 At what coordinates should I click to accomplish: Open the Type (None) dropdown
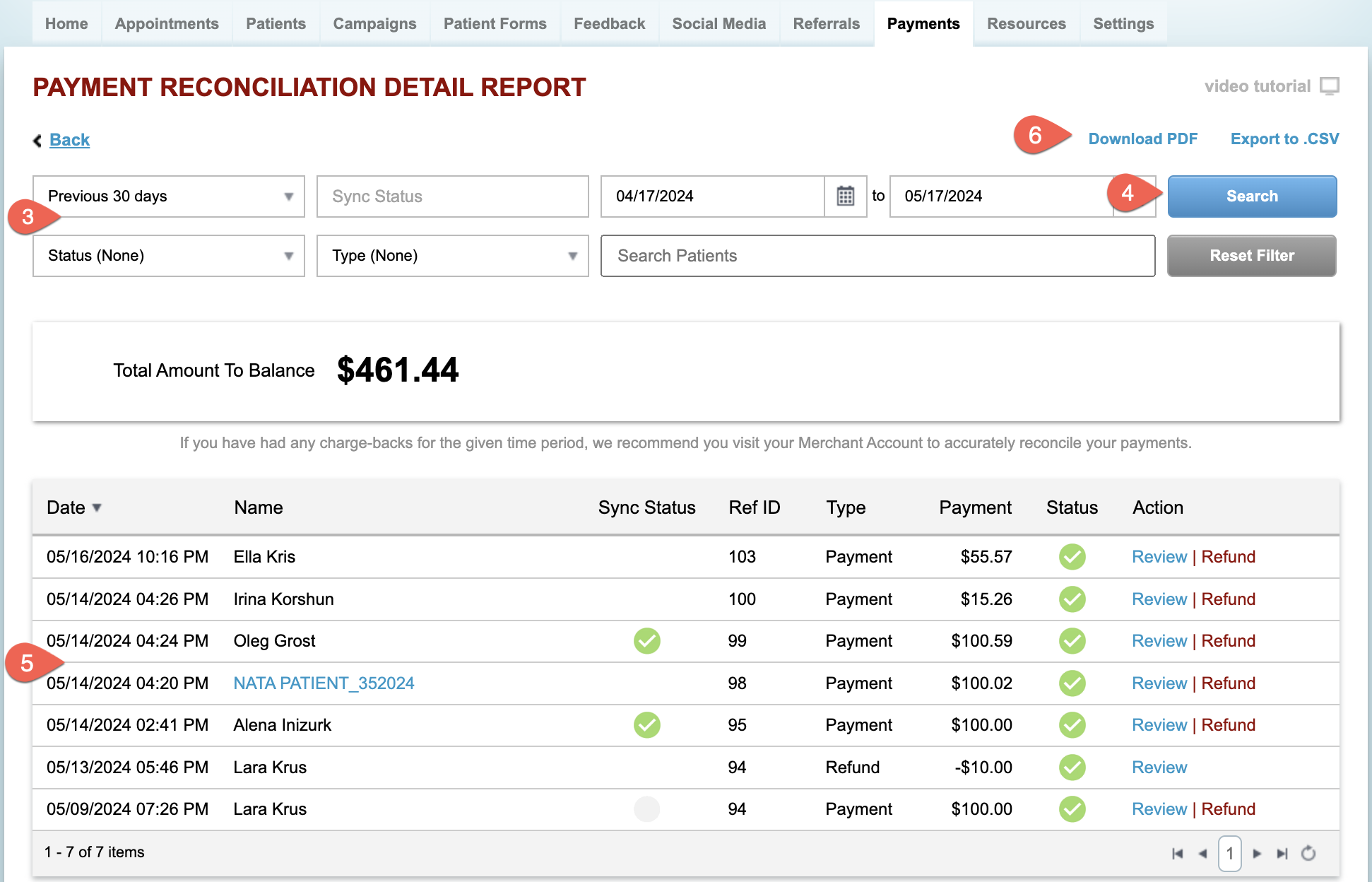point(453,256)
